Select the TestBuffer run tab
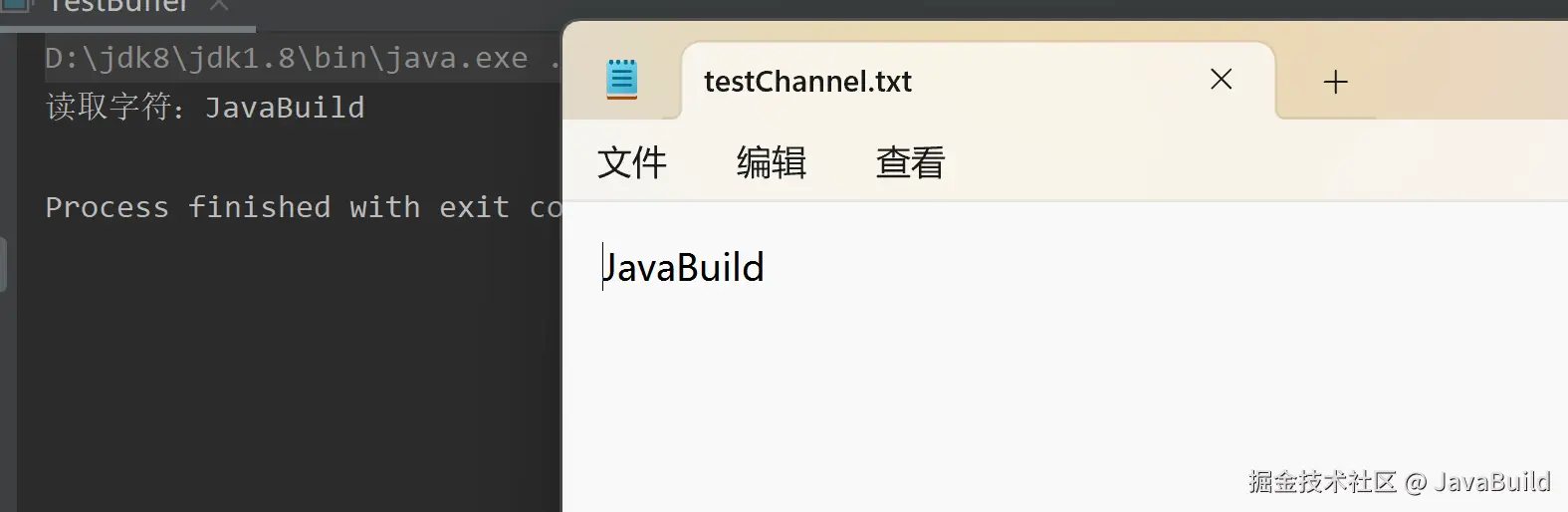This screenshot has height=512, width=1568. tap(118, 7)
